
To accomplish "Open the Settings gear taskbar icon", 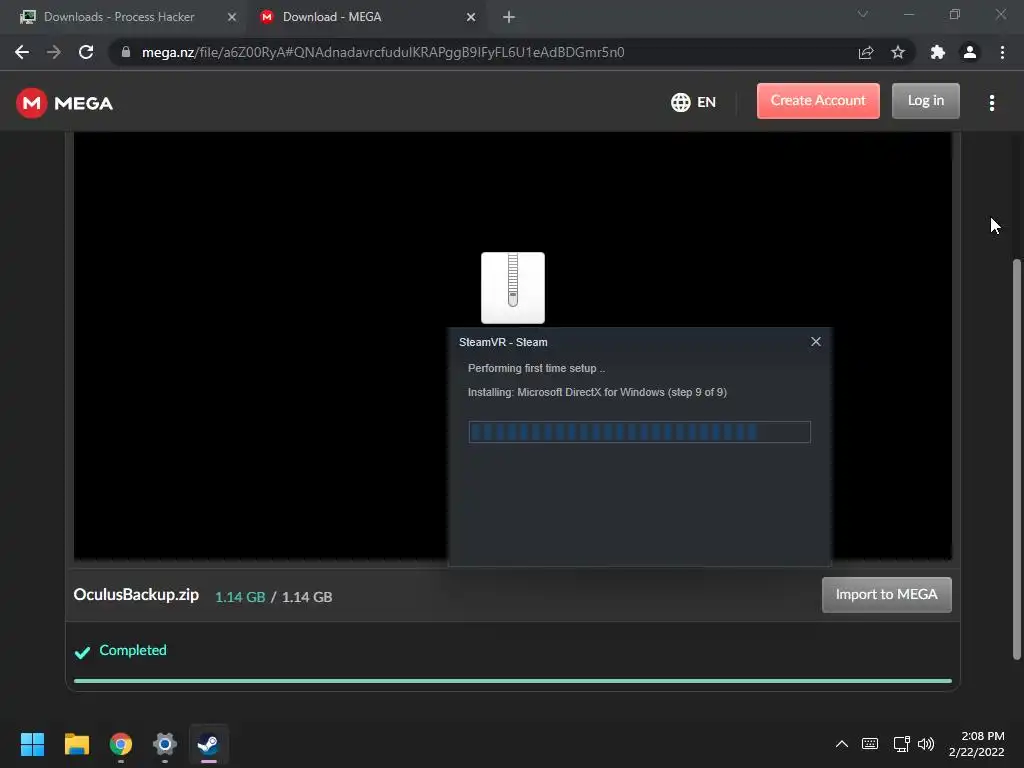I will (165, 744).
